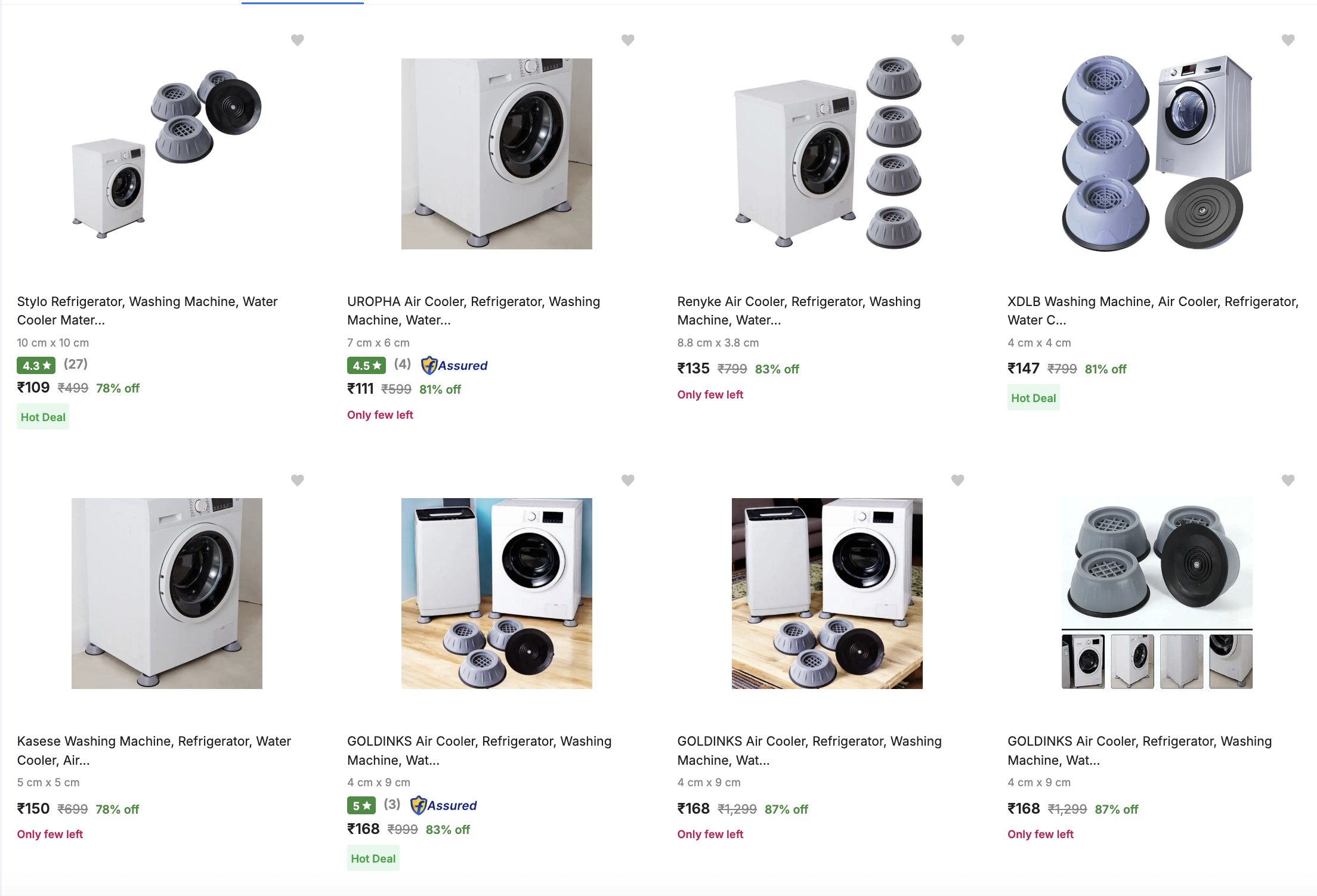Click heart icon on XDLB Washing Machine
Image resolution: width=1317 pixels, height=896 pixels.
click(x=1288, y=40)
